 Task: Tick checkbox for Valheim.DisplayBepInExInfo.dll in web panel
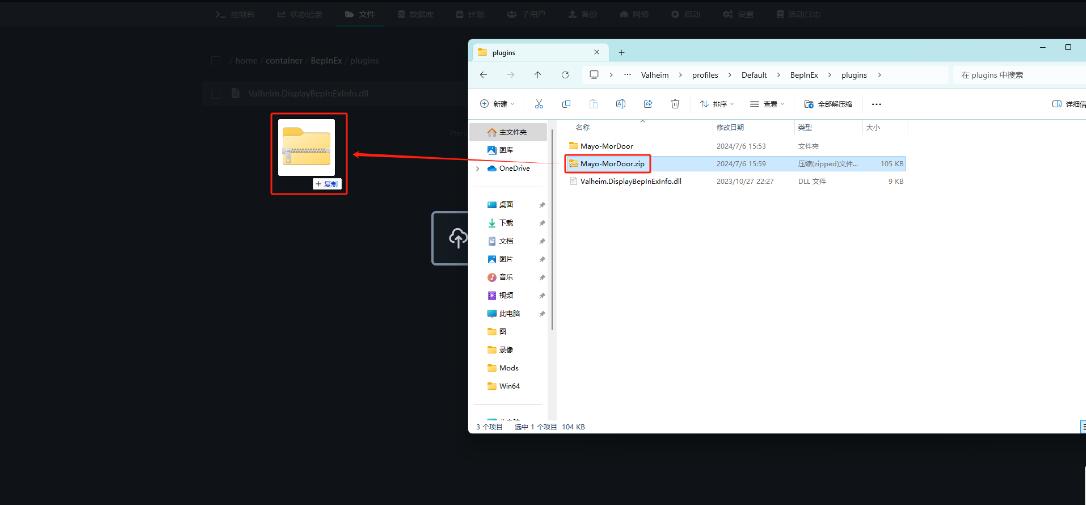(x=216, y=94)
